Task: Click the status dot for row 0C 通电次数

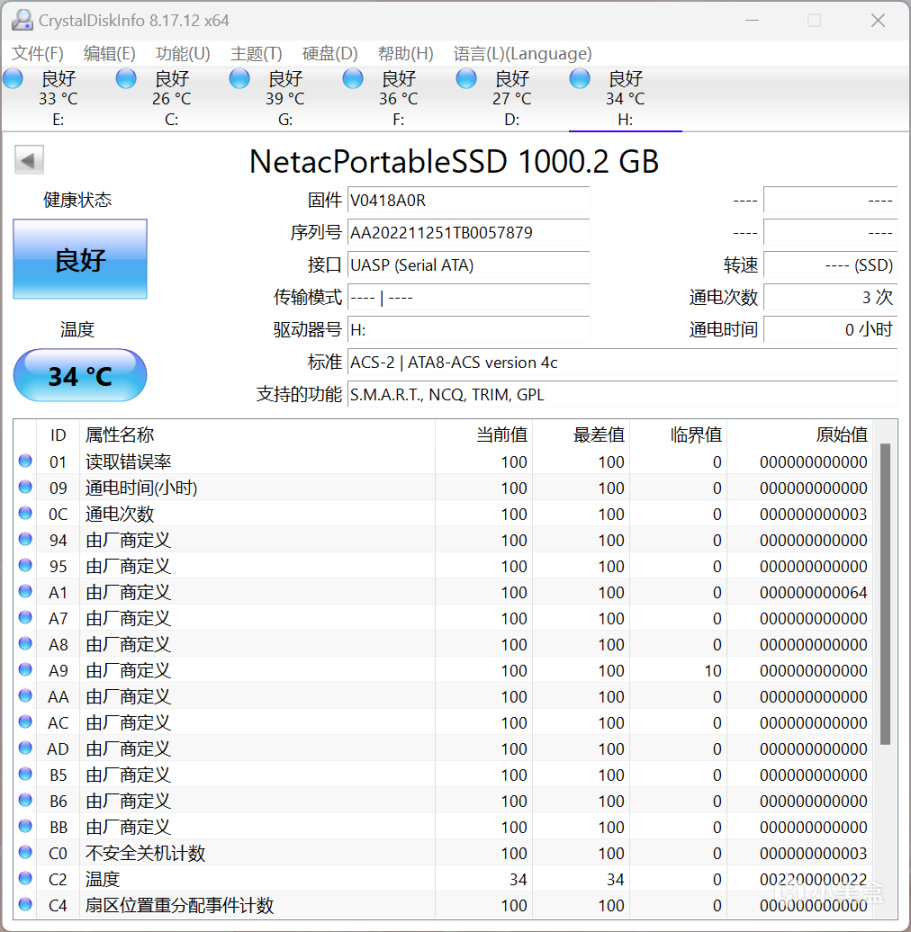Action: pyautogui.click(x=25, y=513)
